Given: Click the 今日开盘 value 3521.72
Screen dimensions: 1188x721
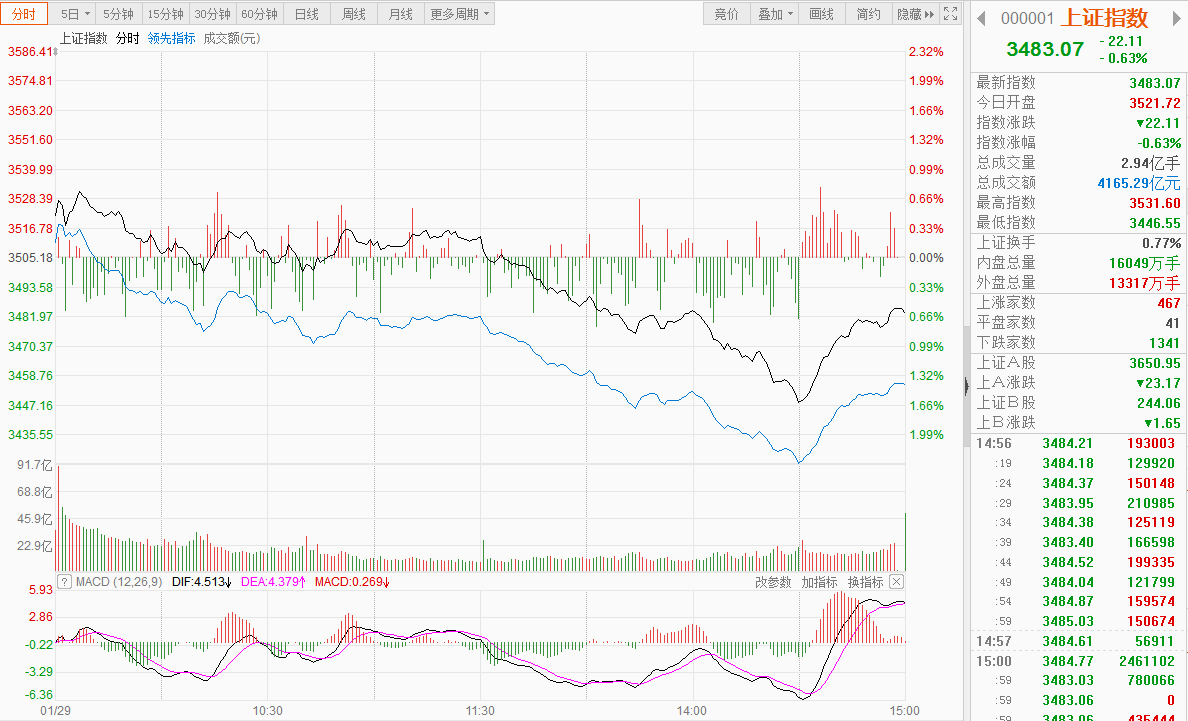Looking at the screenshot, I should 1155,103.
